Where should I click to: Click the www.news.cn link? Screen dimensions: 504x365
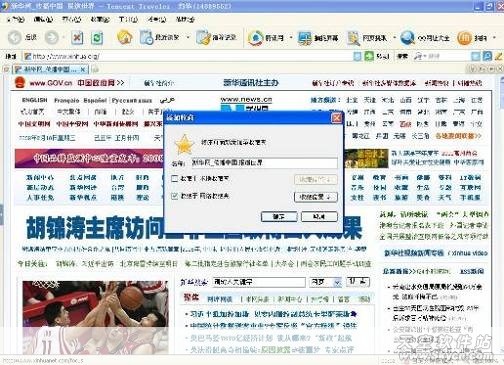(246, 99)
